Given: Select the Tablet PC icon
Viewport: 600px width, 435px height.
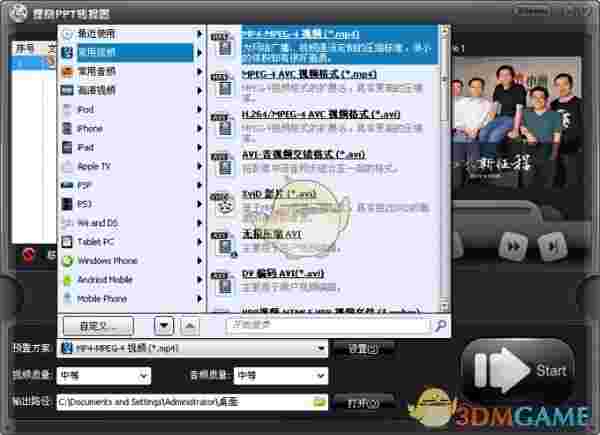Looking at the screenshot, I should coord(67,242).
